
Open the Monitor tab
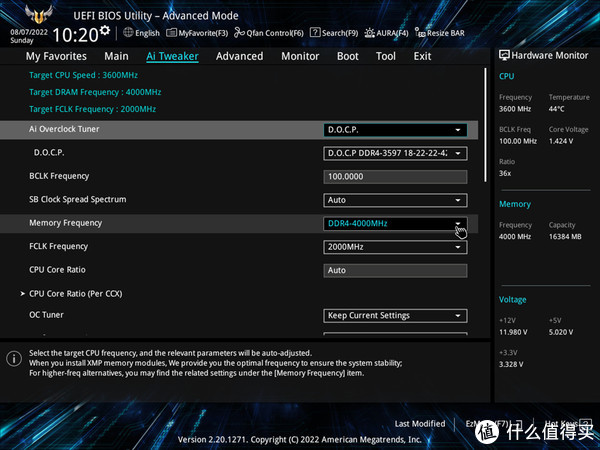[300, 56]
